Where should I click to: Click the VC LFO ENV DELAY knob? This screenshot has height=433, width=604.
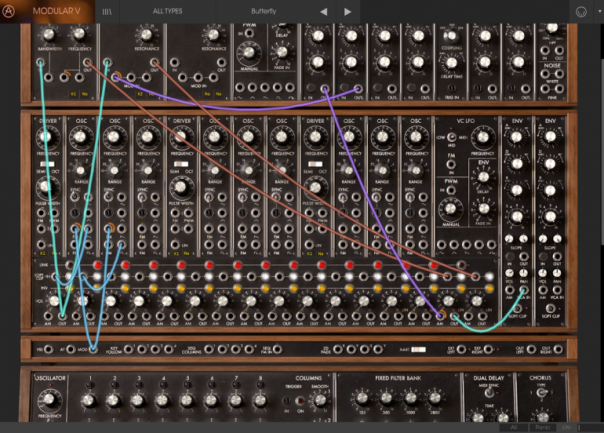tap(483, 177)
